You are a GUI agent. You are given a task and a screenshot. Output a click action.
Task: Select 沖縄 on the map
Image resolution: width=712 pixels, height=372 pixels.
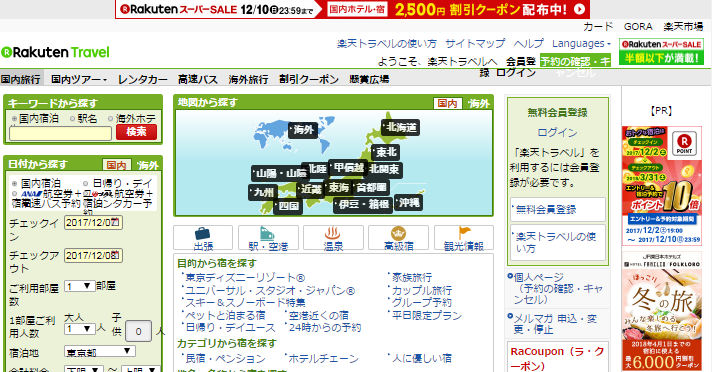(x=408, y=202)
